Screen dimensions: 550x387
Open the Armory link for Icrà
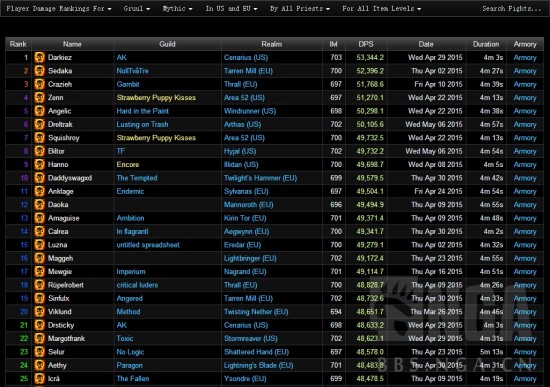[x=525, y=379]
